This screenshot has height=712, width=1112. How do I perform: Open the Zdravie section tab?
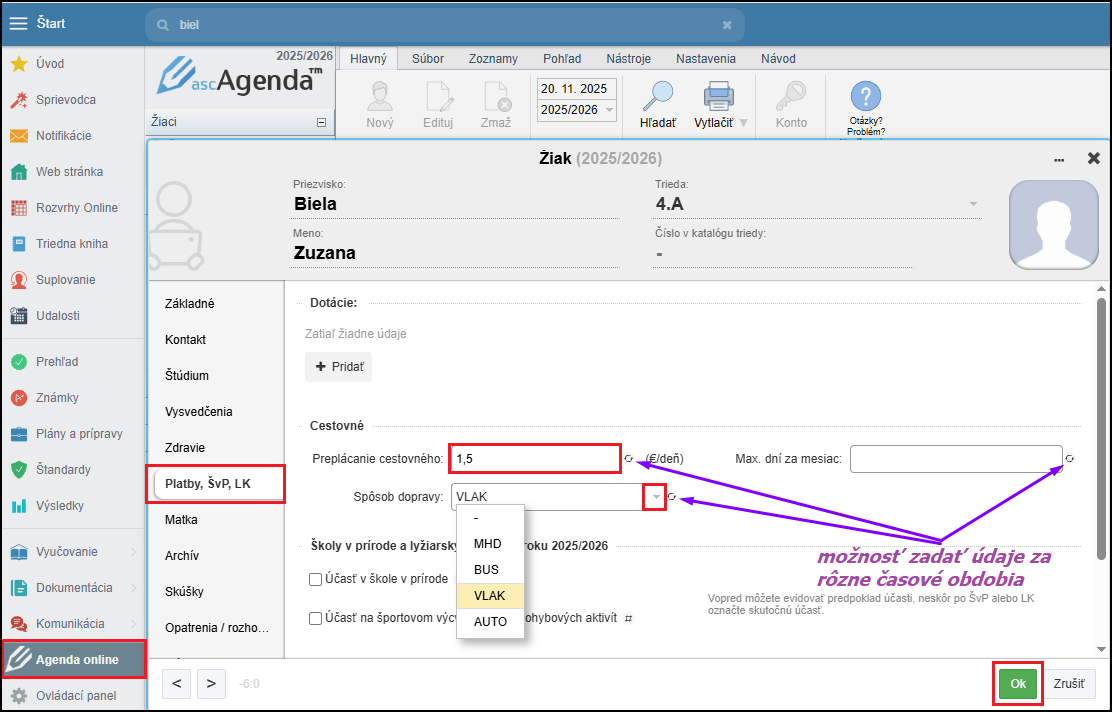(x=185, y=448)
